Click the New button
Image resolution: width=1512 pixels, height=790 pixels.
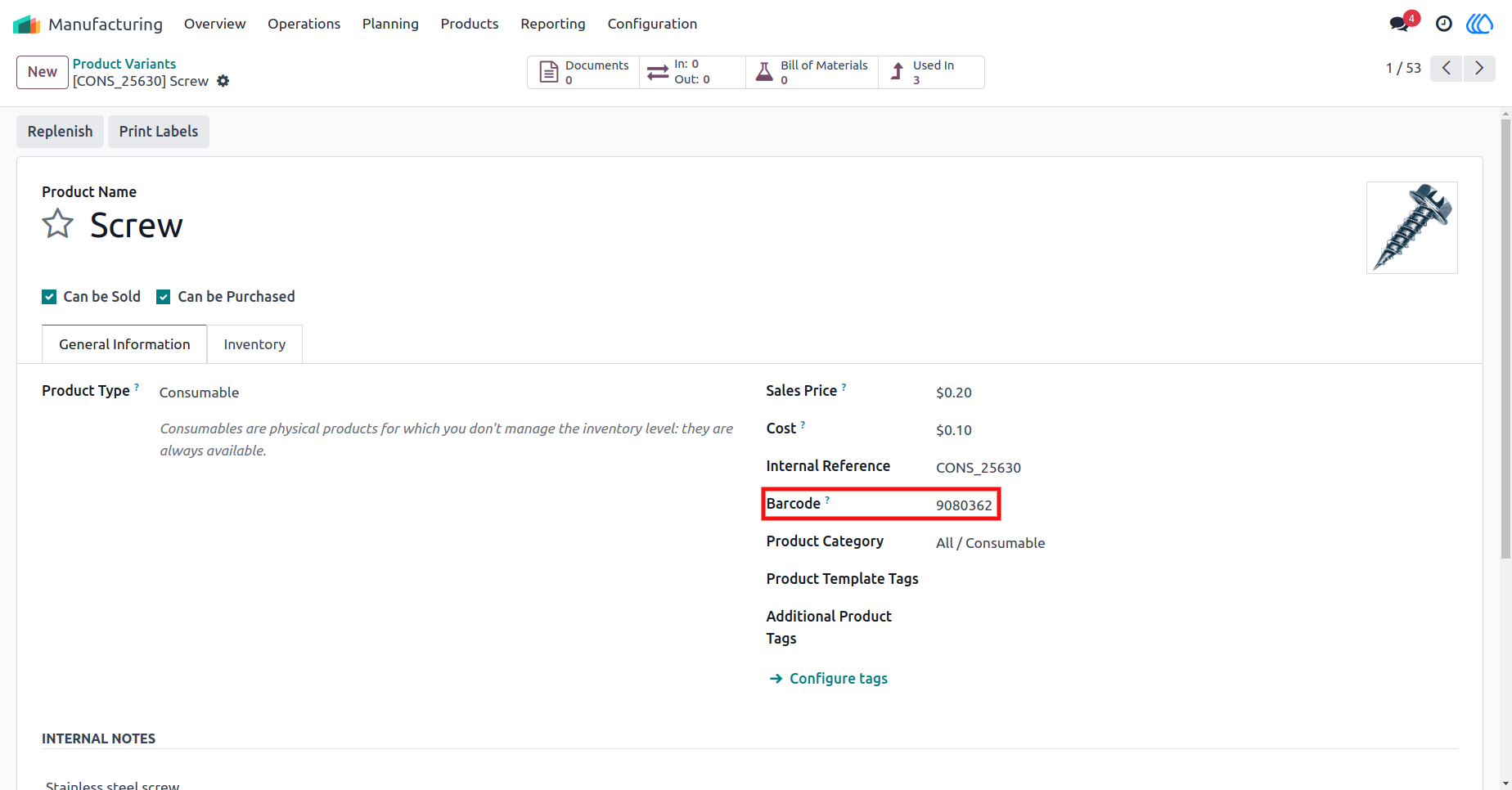(x=43, y=72)
